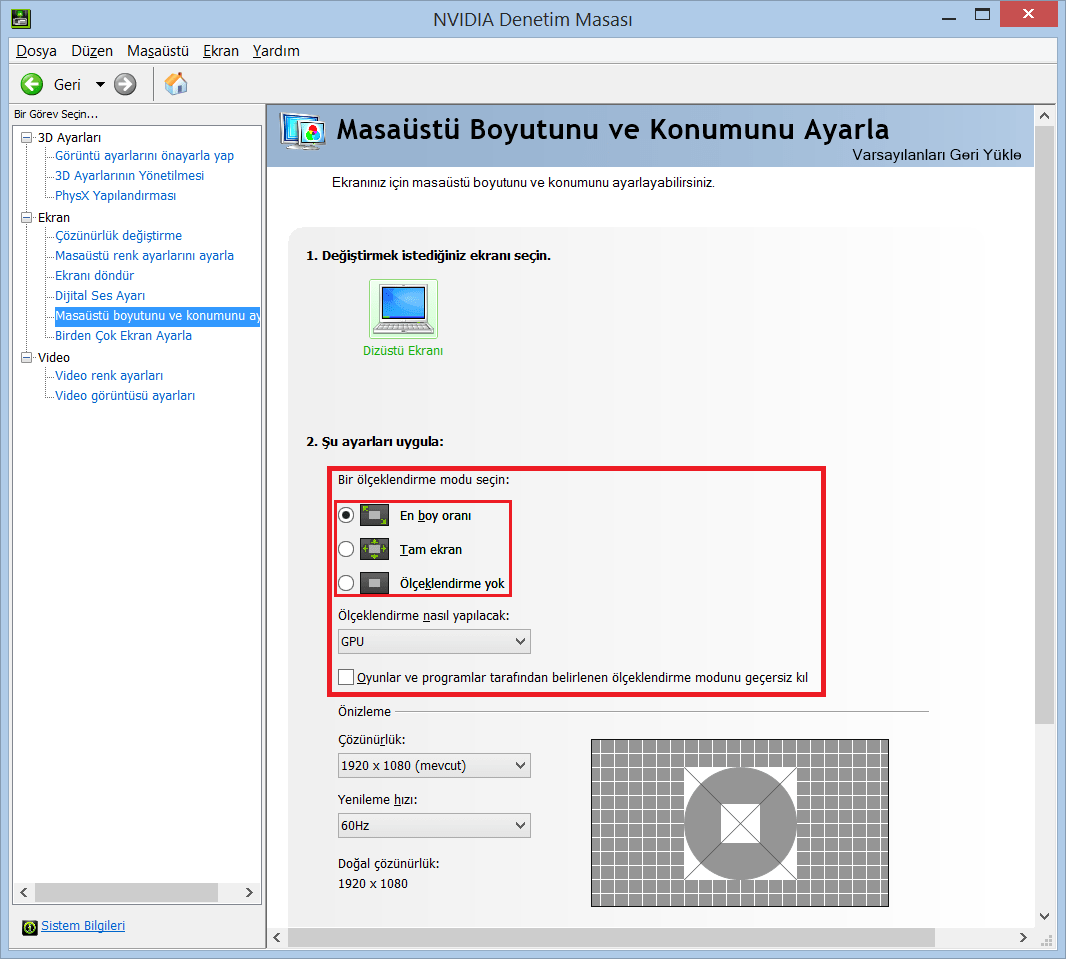The height and width of the screenshot is (959, 1066).
Task: Select the Tam ekran radio button
Action: (x=345, y=548)
